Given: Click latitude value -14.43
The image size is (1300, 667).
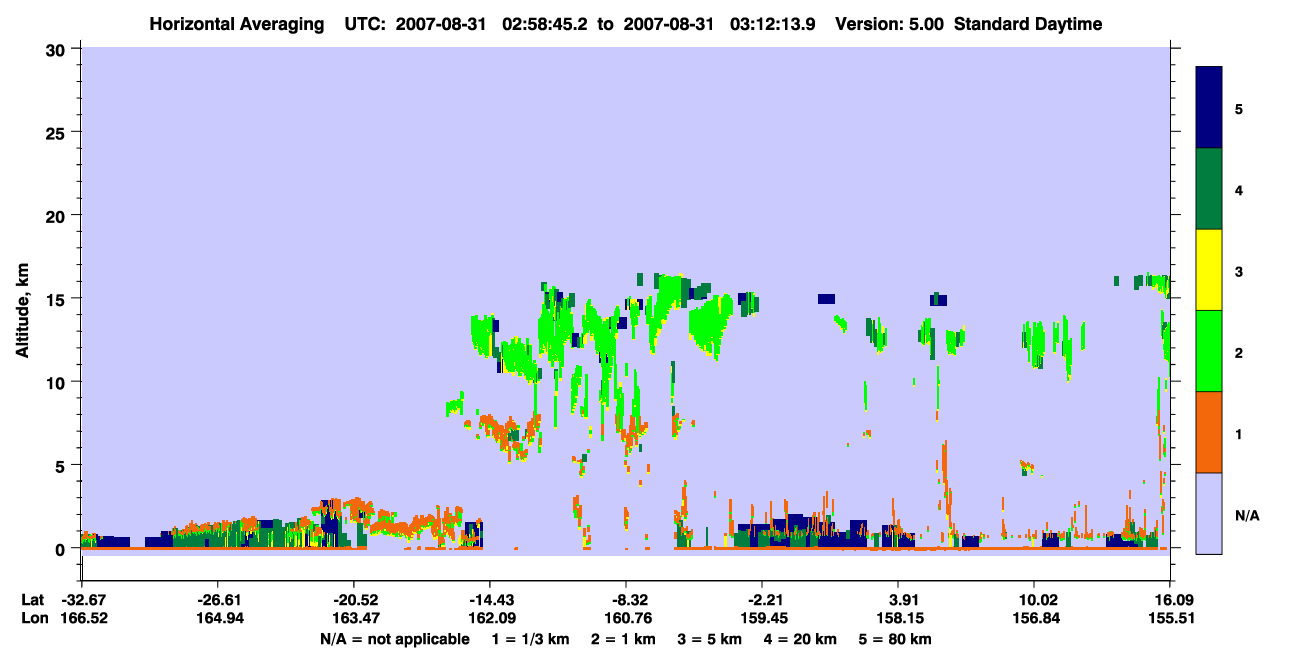Looking at the screenshot, I should click(x=490, y=600).
